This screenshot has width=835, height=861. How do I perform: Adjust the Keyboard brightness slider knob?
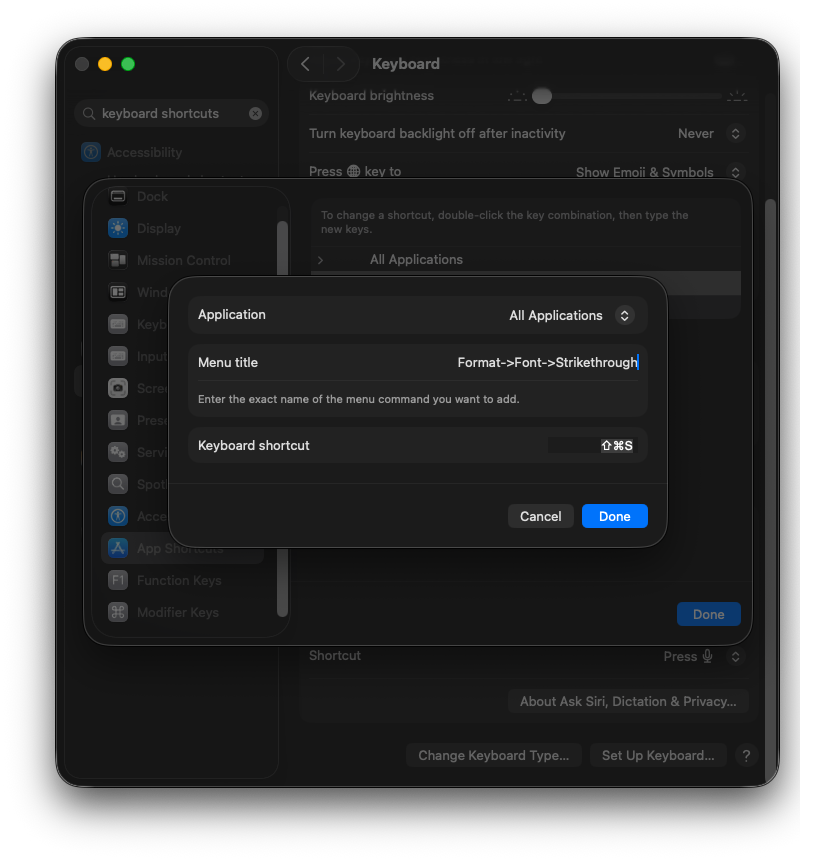pos(542,96)
